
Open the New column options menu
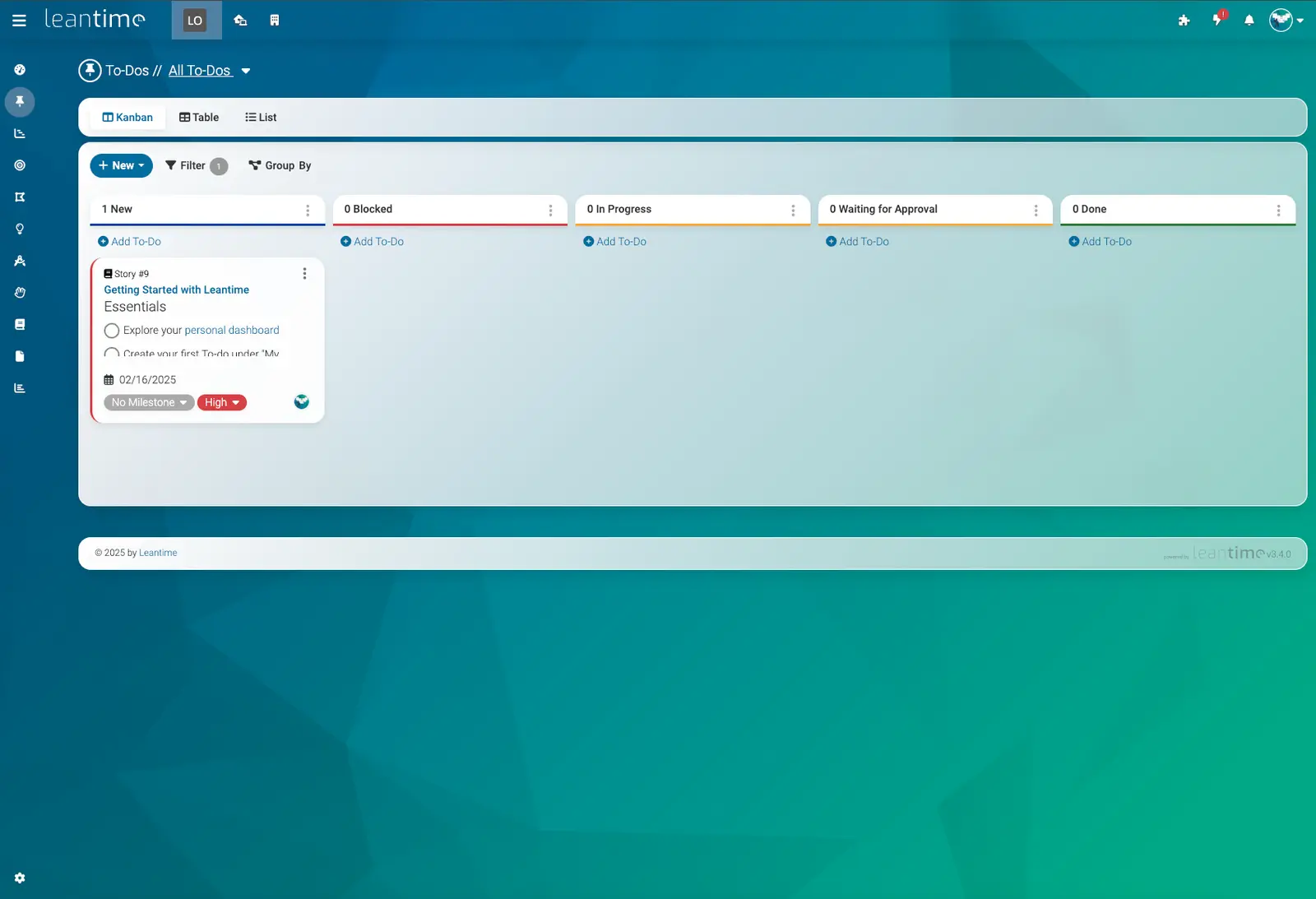click(x=308, y=211)
